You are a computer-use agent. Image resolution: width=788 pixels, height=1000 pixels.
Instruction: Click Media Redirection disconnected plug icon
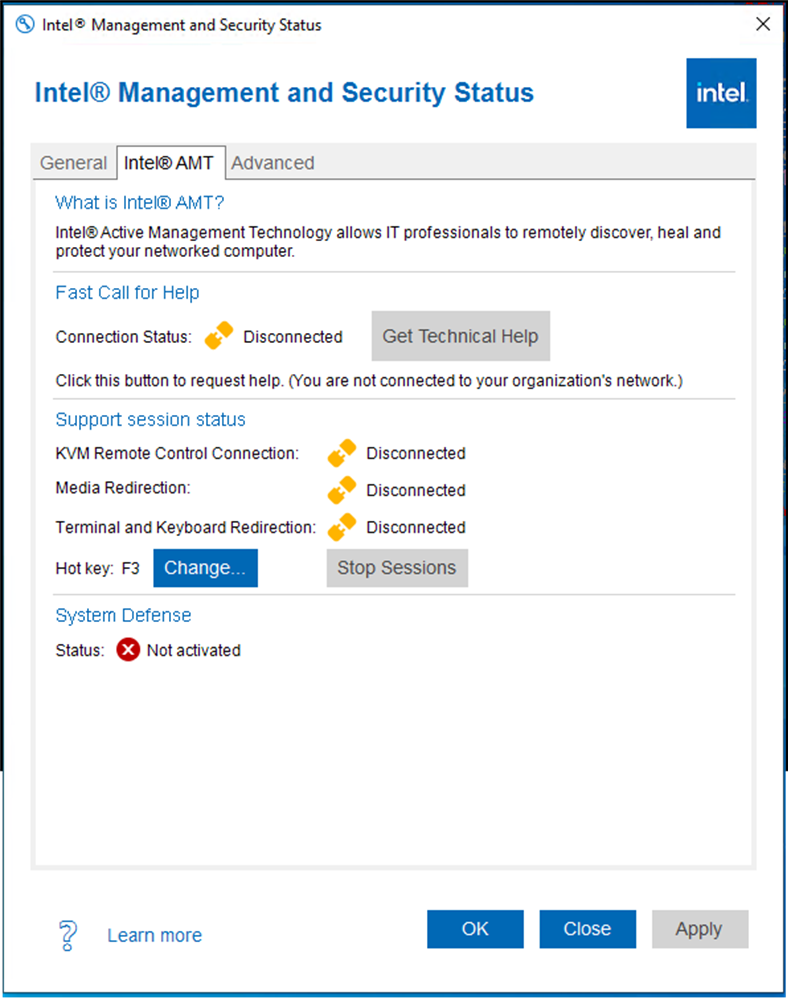coord(342,490)
